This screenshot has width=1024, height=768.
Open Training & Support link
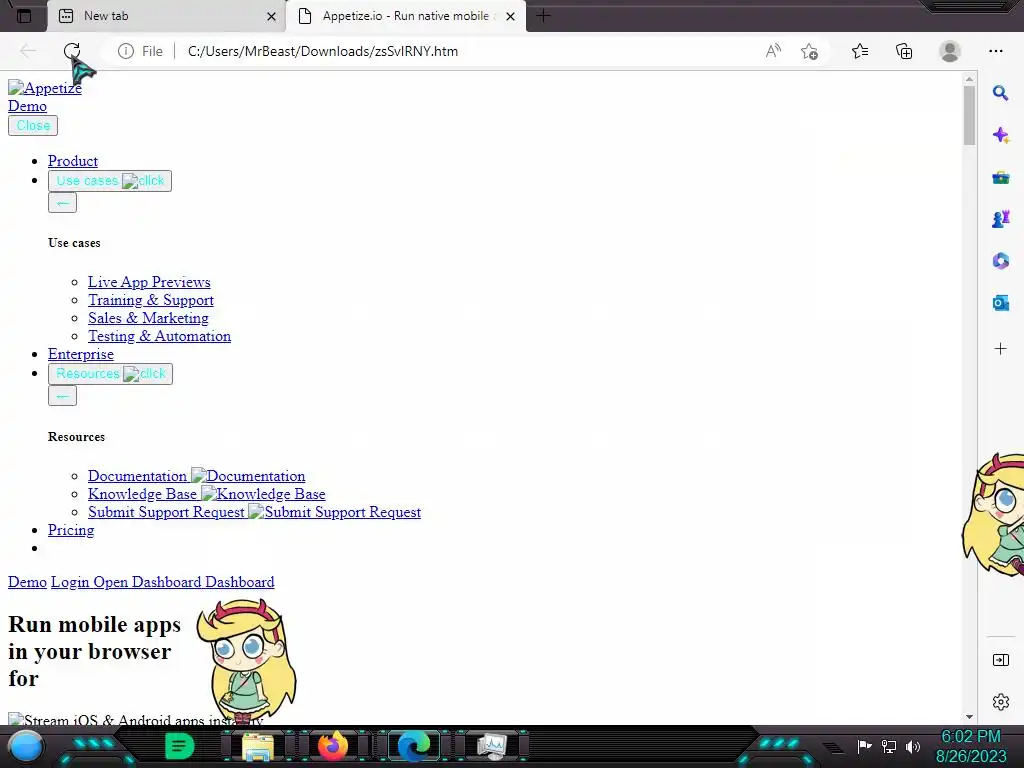tap(151, 300)
